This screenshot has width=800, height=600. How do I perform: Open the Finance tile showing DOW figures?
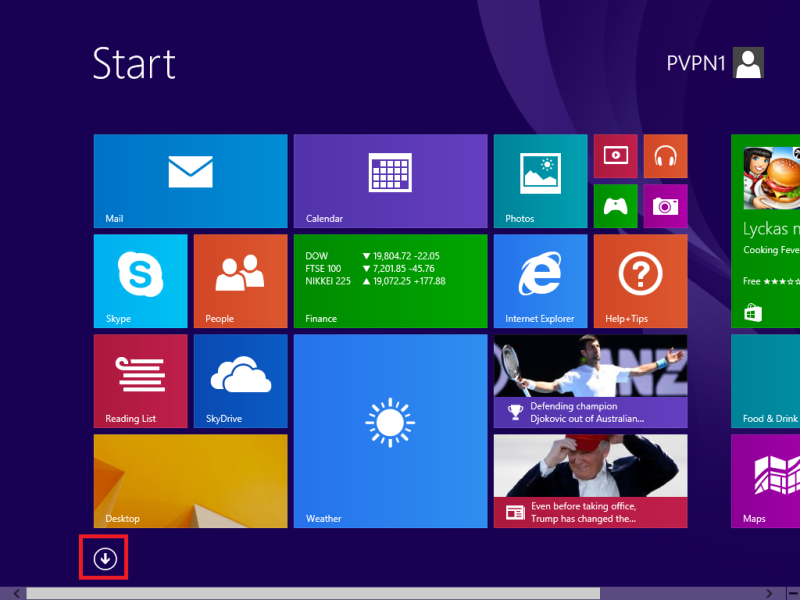tap(390, 281)
